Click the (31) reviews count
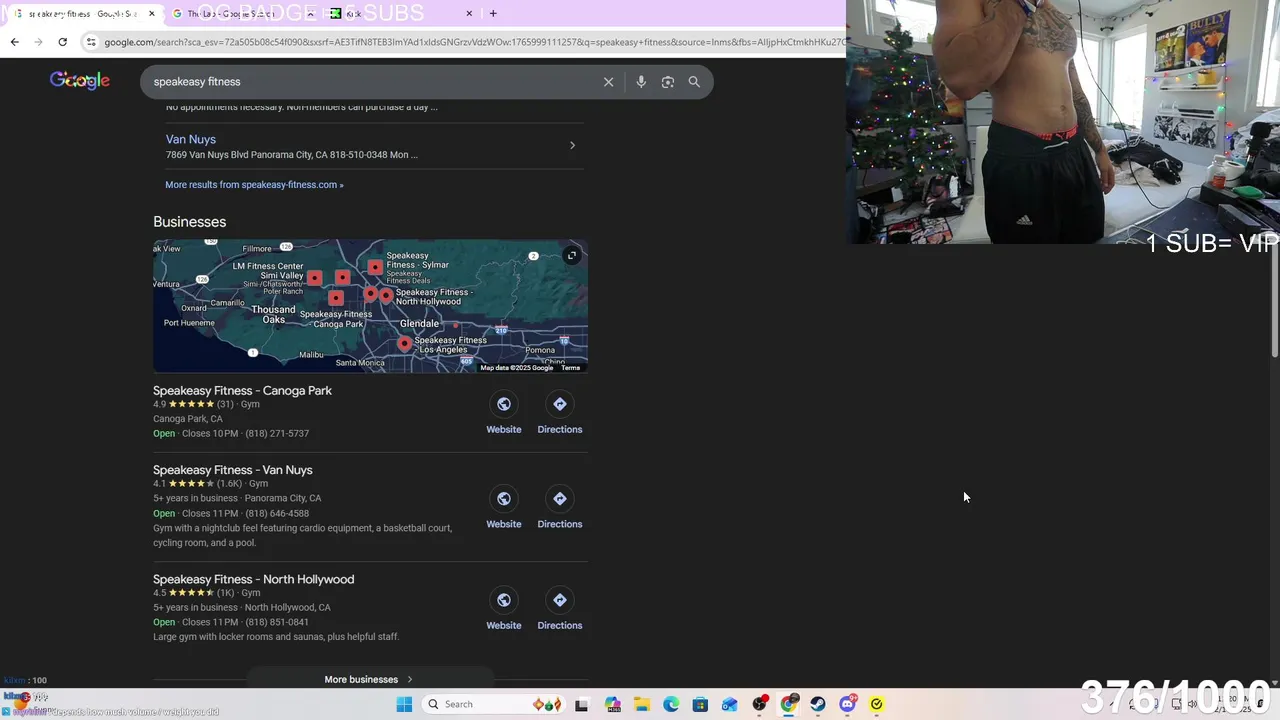The width and height of the screenshot is (1280, 720). tap(225, 404)
